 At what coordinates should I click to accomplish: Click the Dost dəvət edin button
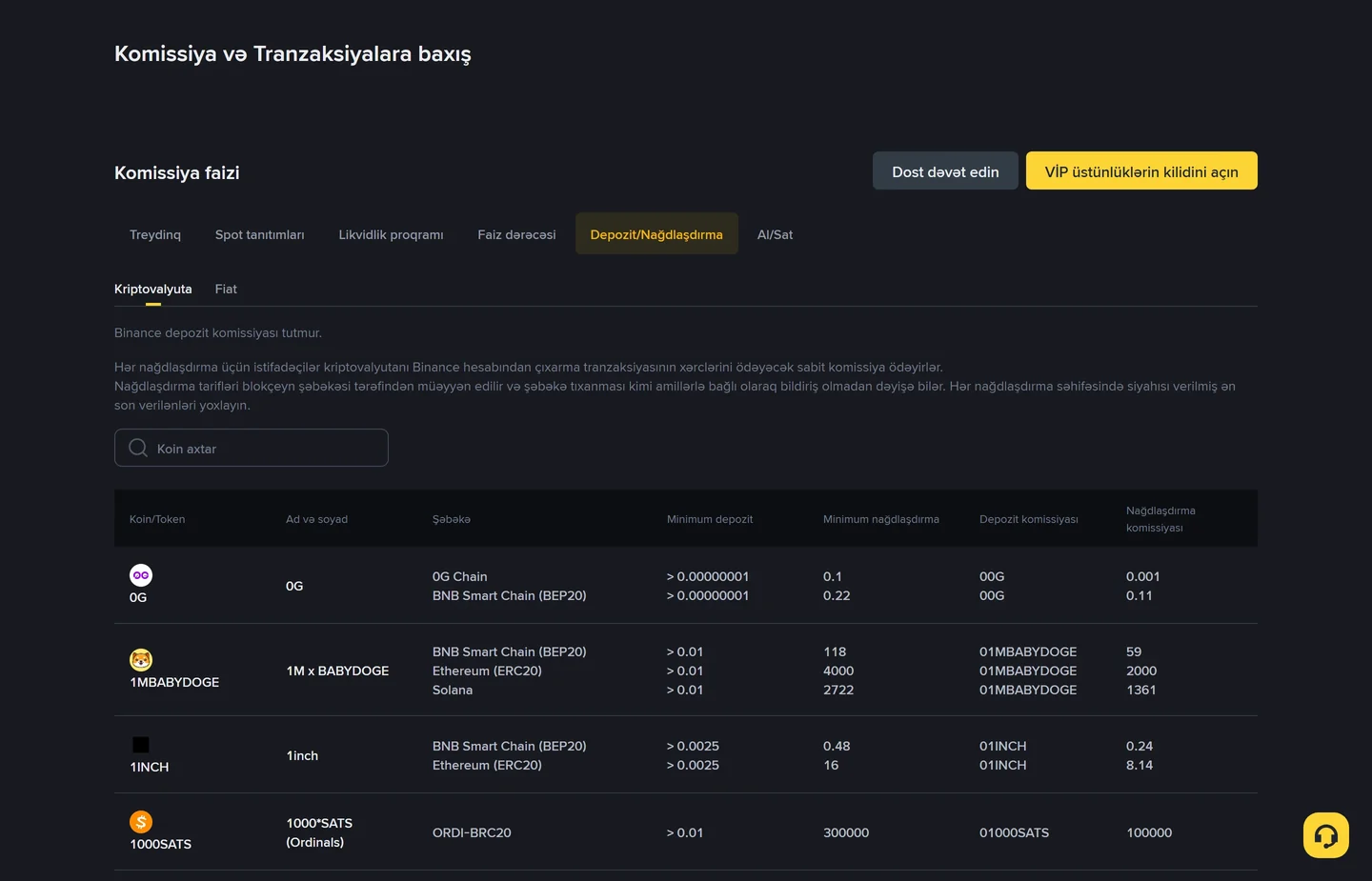point(945,171)
